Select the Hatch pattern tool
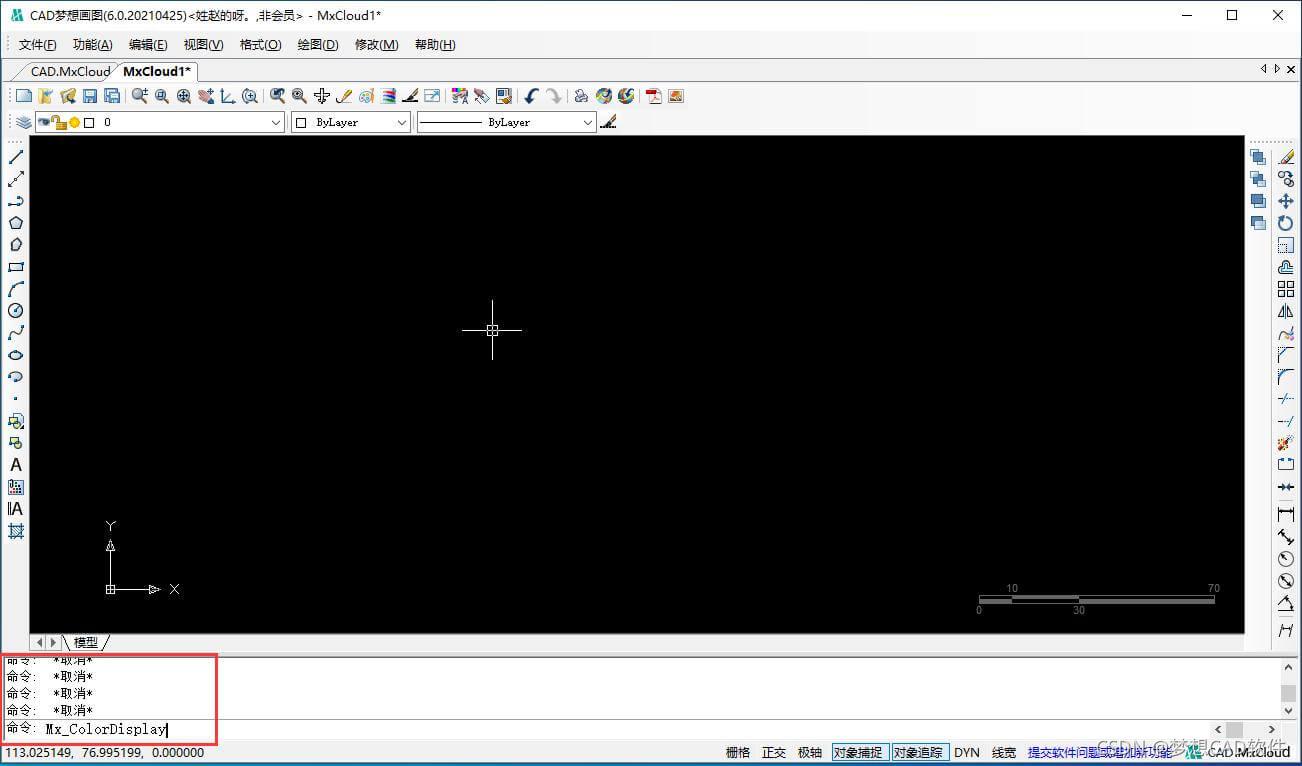 pos(15,531)
